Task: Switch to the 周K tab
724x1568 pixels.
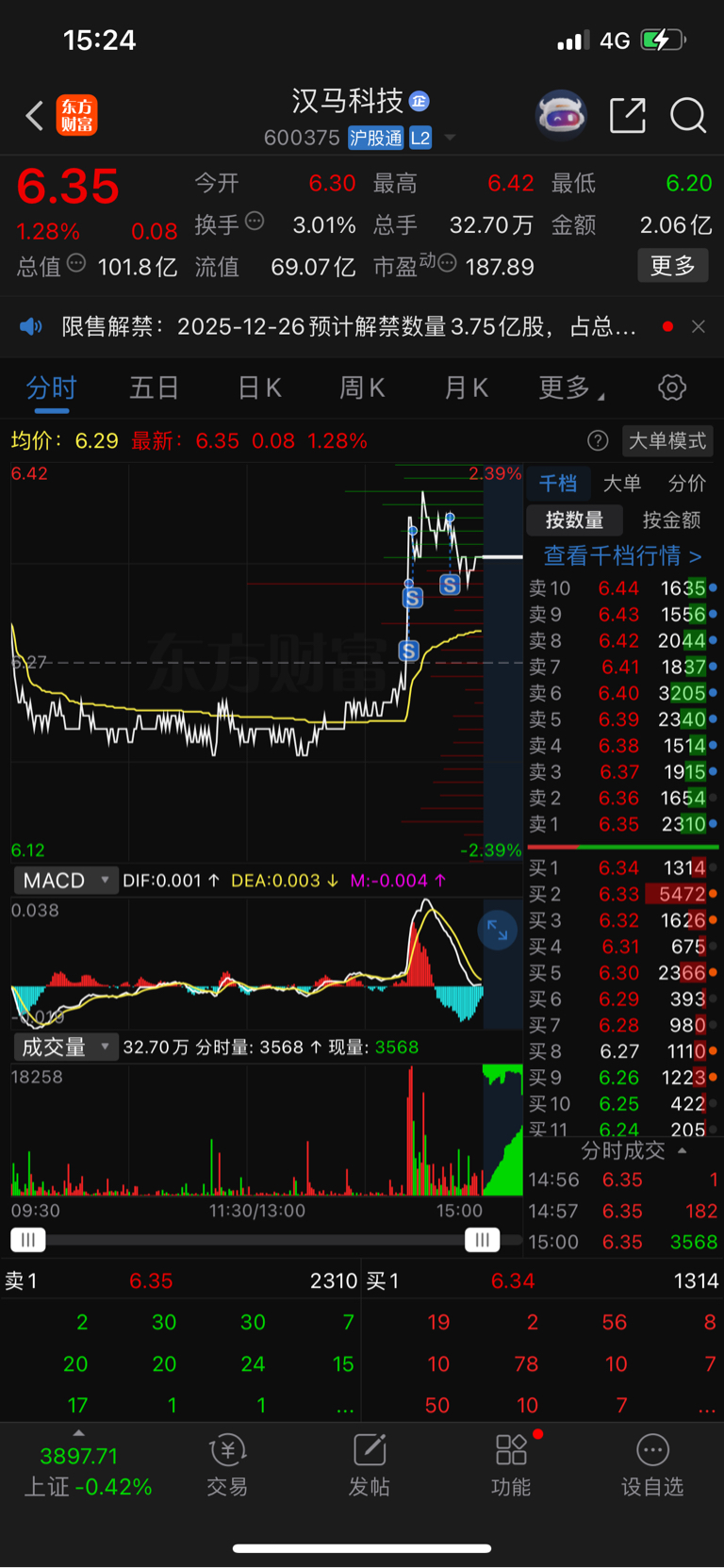Action: click(362, 388)
